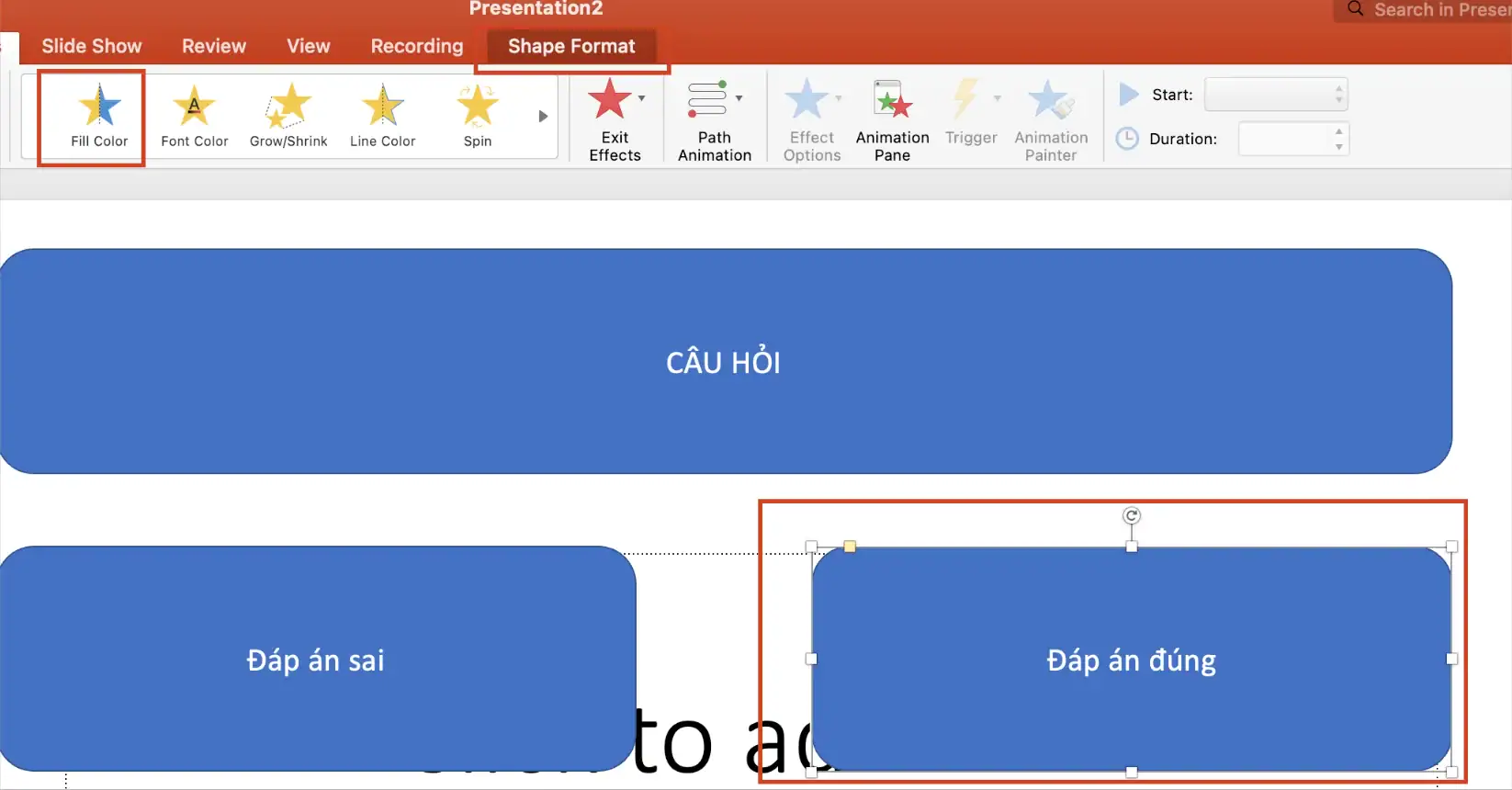This screenshot has width=1512, height=790.
Task: Open the Path Animation menu
Action: 715,119
